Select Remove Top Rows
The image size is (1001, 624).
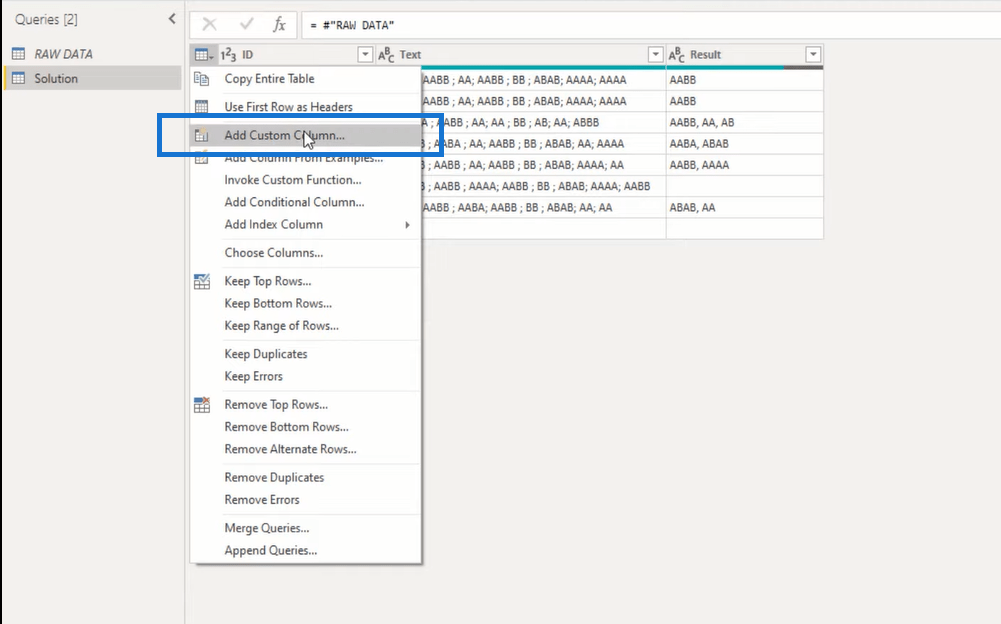coord(276,405)
